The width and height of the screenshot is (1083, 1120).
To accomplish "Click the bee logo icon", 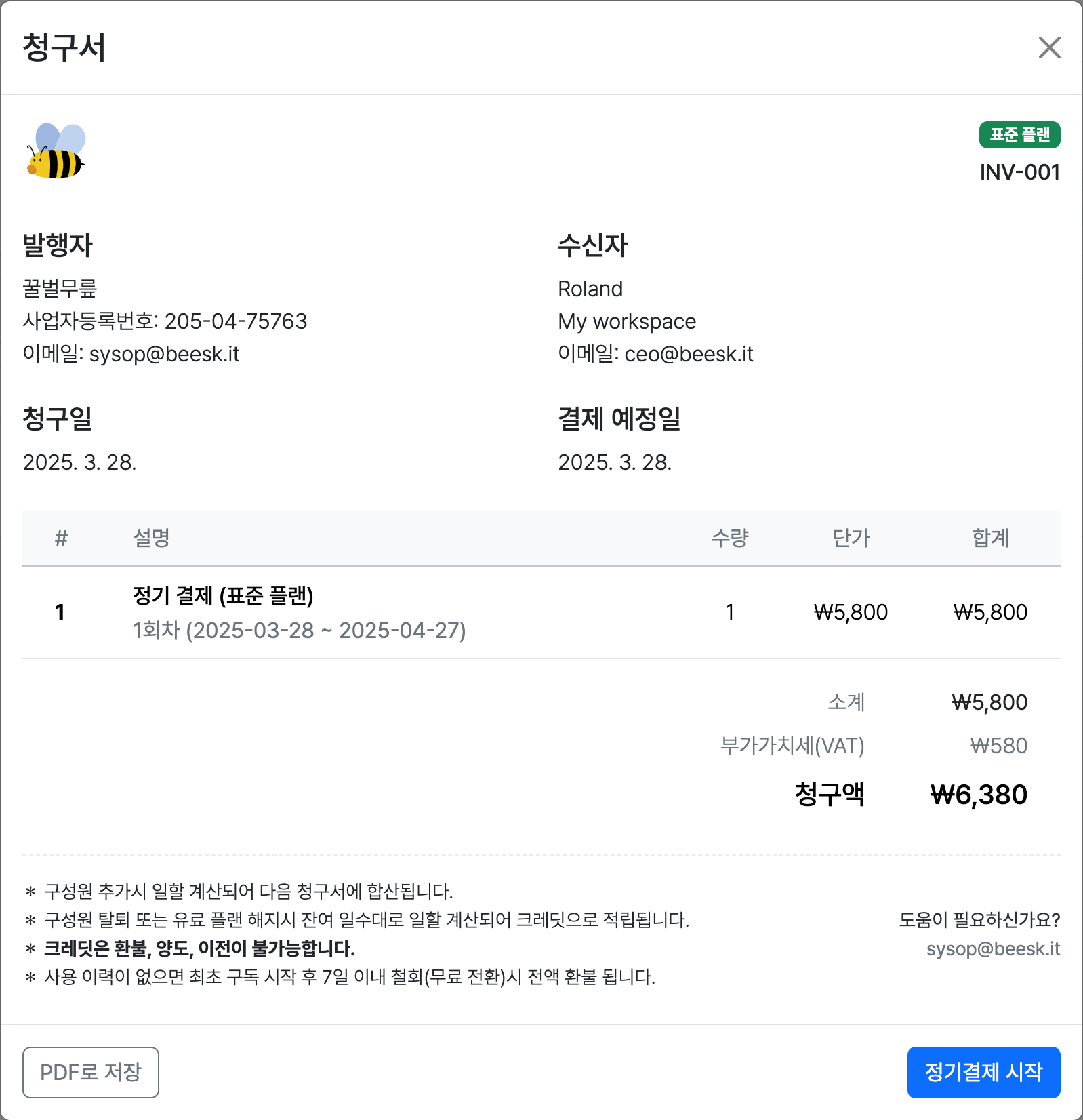I will [x=56, y=151].
